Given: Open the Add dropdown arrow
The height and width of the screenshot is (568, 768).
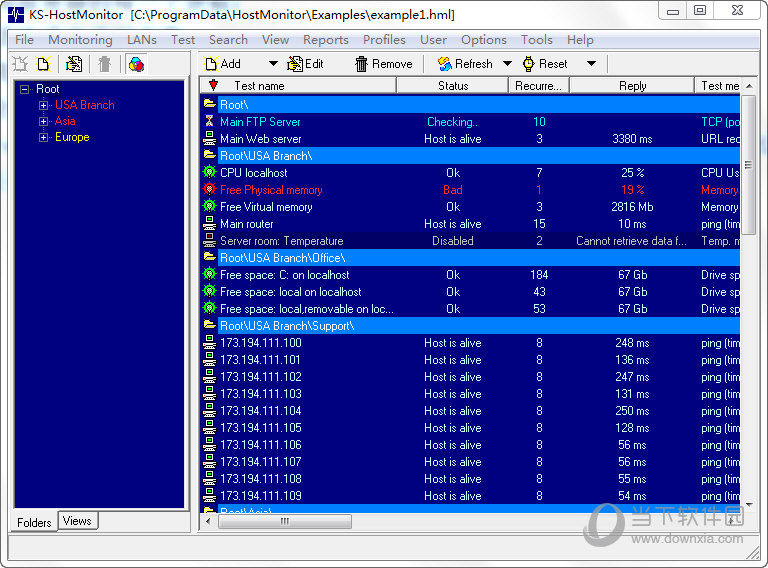Looking at the screenshot, I should (x=273, y=64).
